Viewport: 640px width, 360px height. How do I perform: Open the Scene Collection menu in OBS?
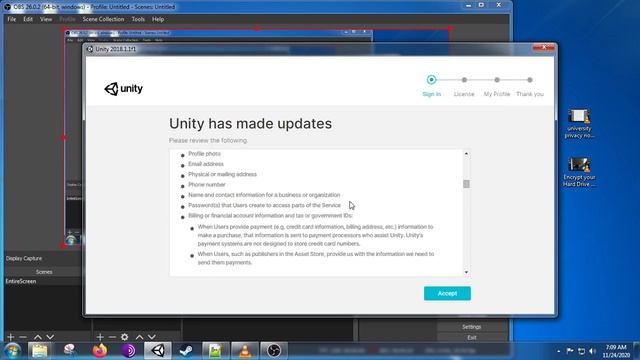(103, 19)
